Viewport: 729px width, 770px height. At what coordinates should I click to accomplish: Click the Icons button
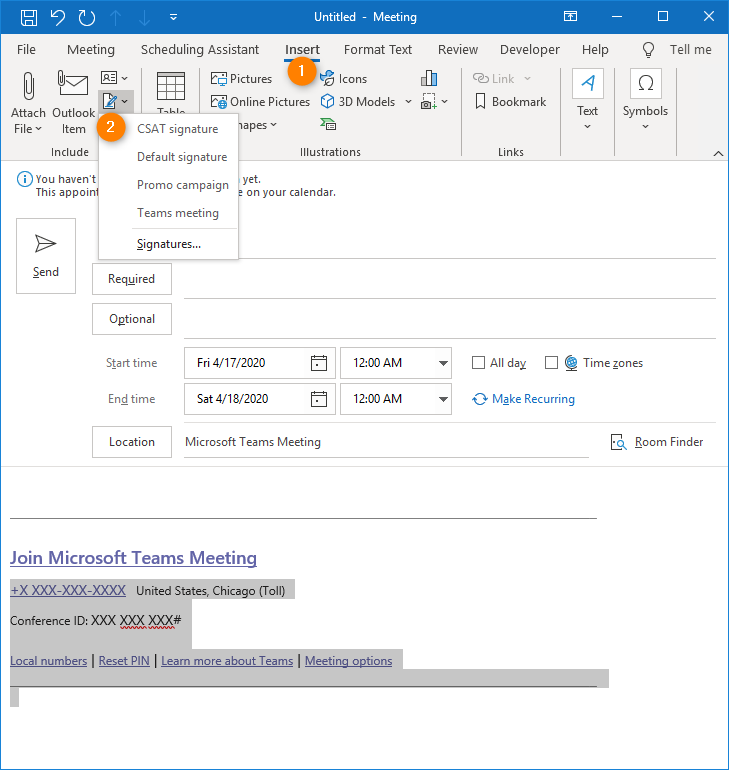(344, 79)
